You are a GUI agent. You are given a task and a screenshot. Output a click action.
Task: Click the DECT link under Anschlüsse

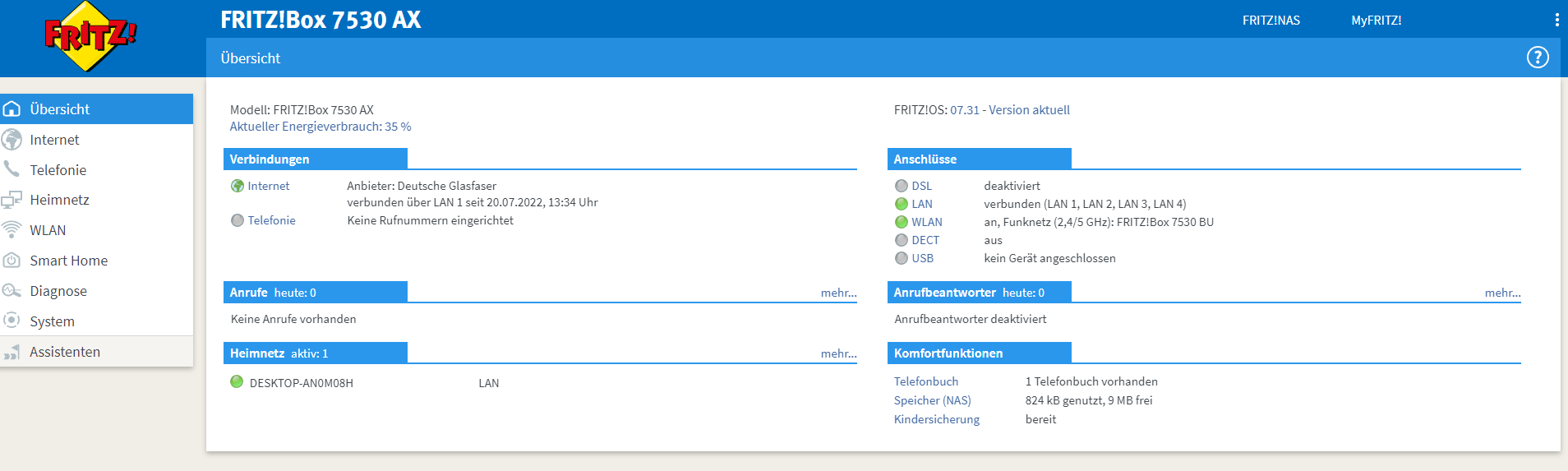(x=925, y=240)
